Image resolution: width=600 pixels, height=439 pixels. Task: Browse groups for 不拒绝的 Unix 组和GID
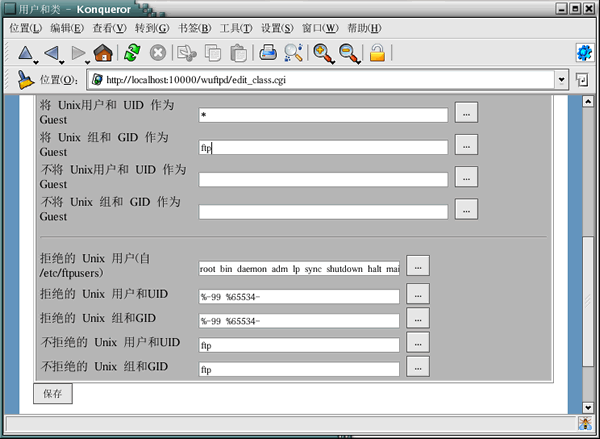pyautogui.click(x=418, y=366)
